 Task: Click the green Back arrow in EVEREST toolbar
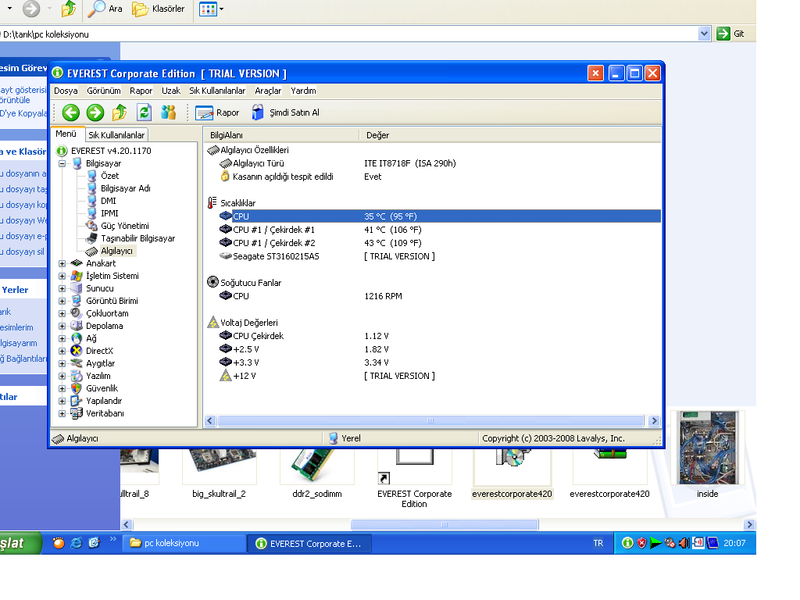70,113
